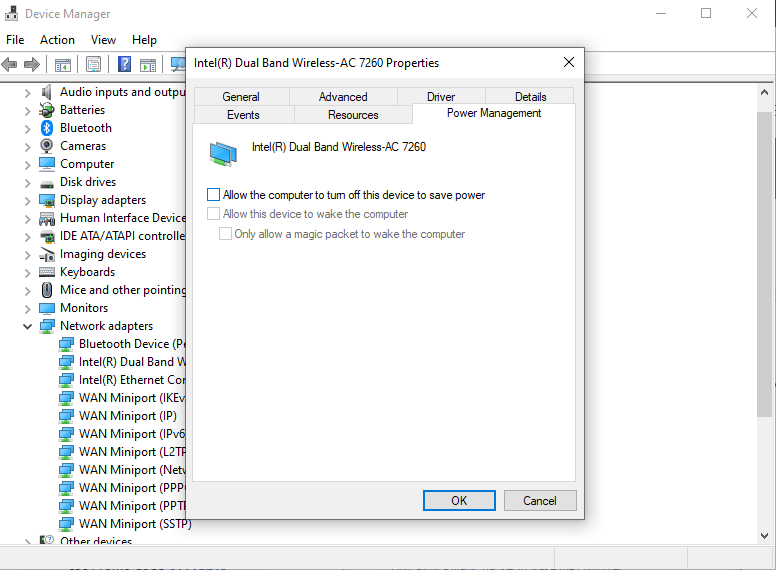Expand Audio inputs and outputs node
This screenshot has height=570, width=776.
tap(27, 93)
